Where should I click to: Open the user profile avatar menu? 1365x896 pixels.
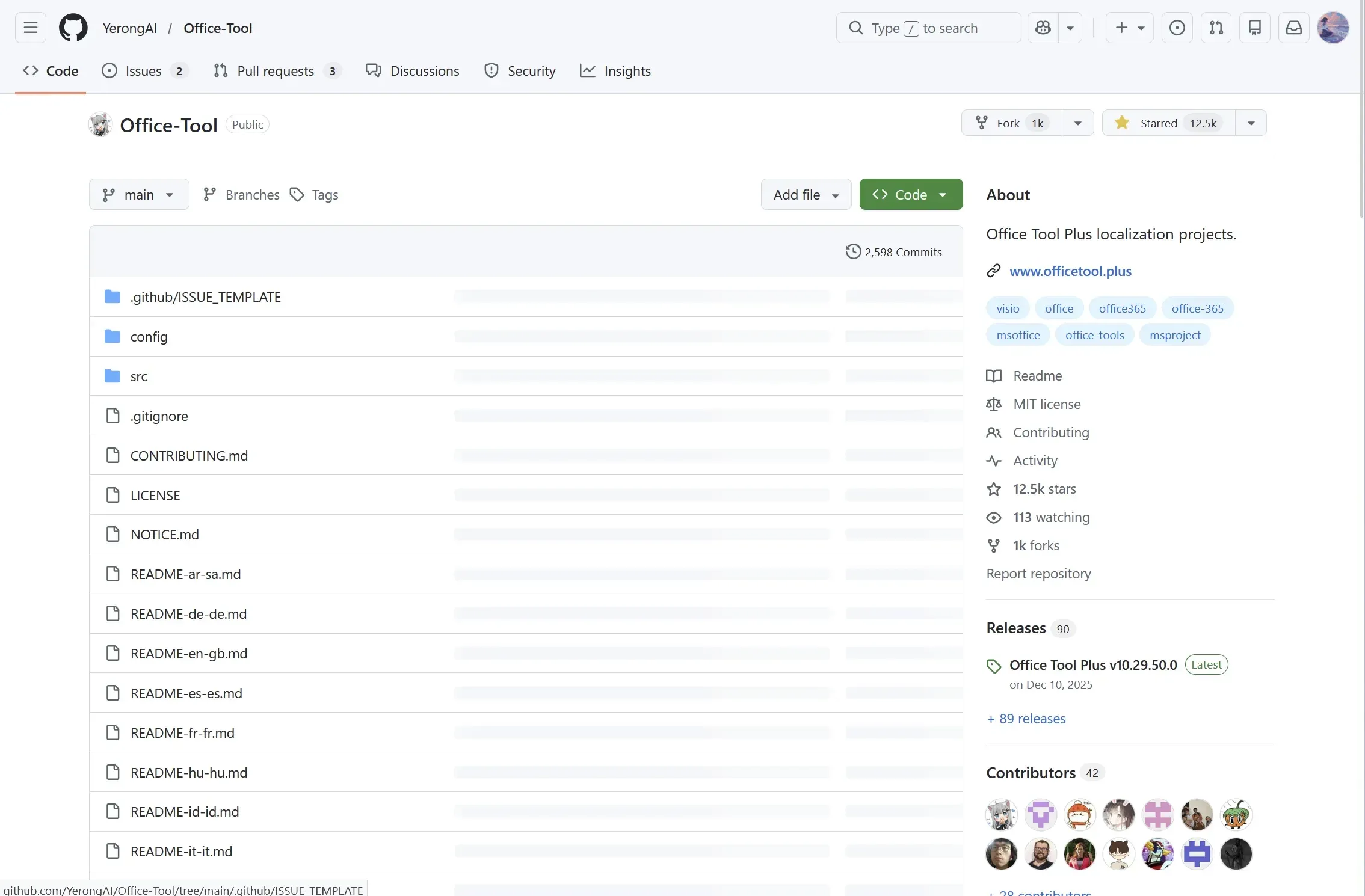click(x=1333, y=28)
